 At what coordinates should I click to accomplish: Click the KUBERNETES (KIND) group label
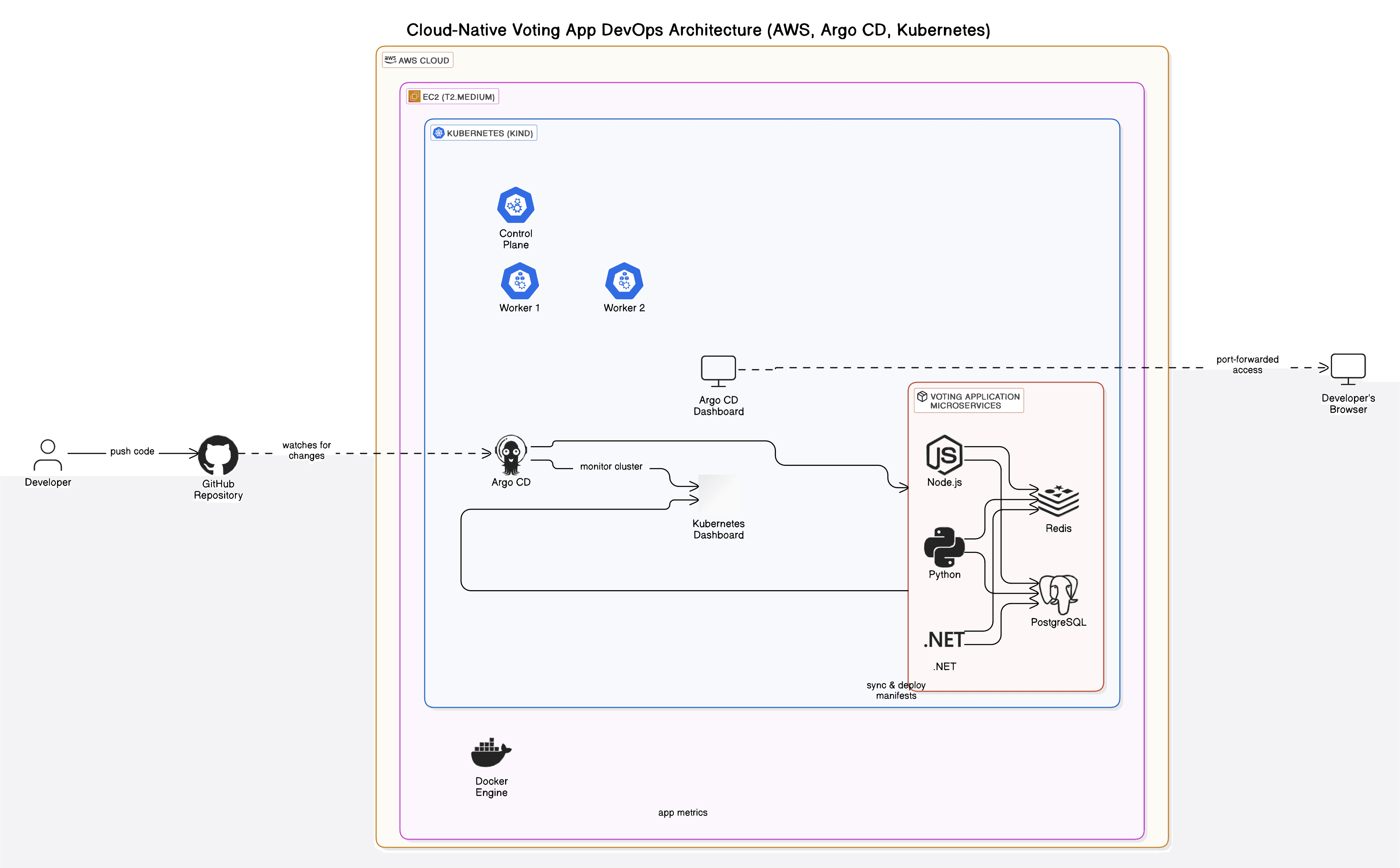(484, 133)
